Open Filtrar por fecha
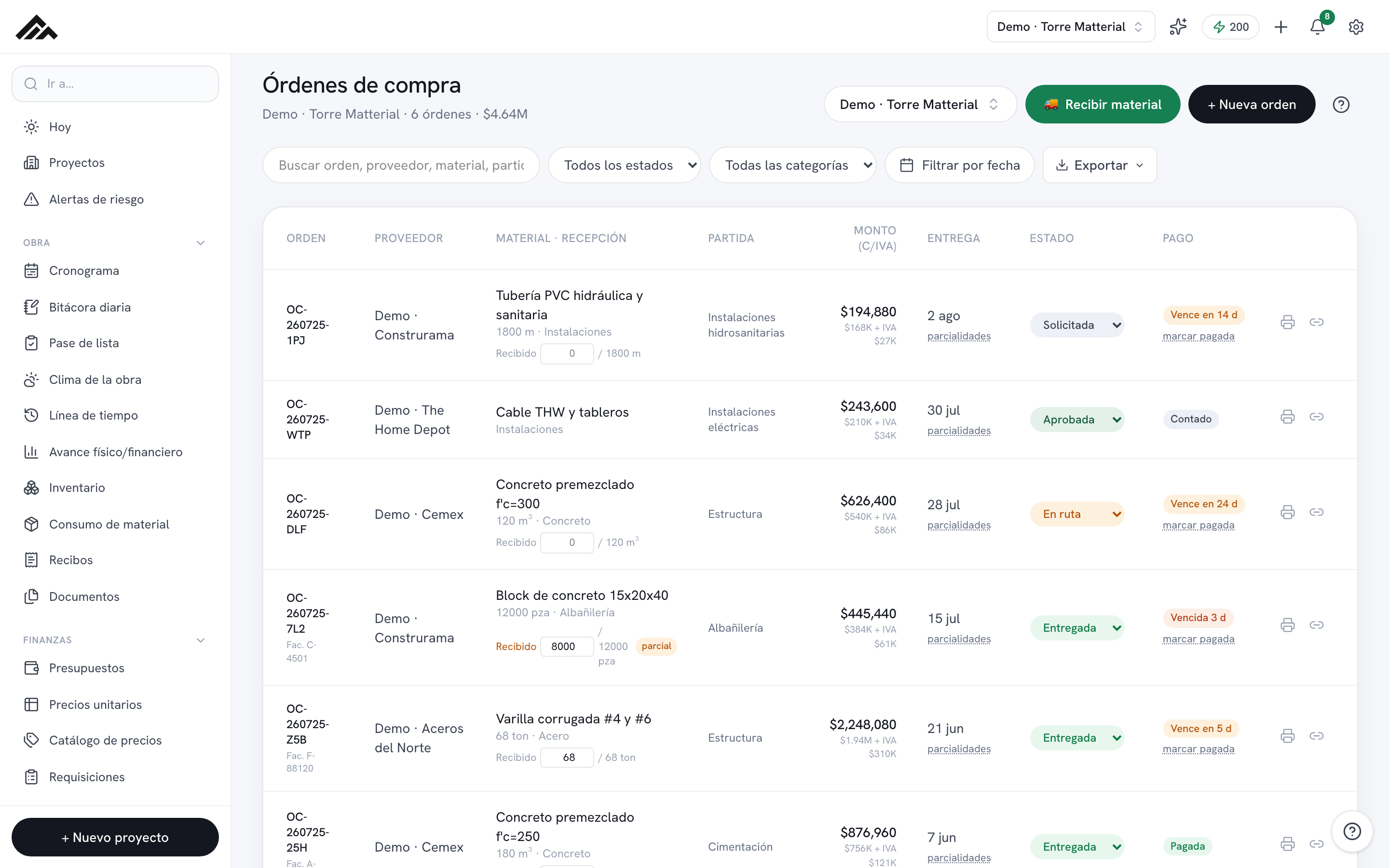This screenshot has height=868, width=1389. (960, 165)
